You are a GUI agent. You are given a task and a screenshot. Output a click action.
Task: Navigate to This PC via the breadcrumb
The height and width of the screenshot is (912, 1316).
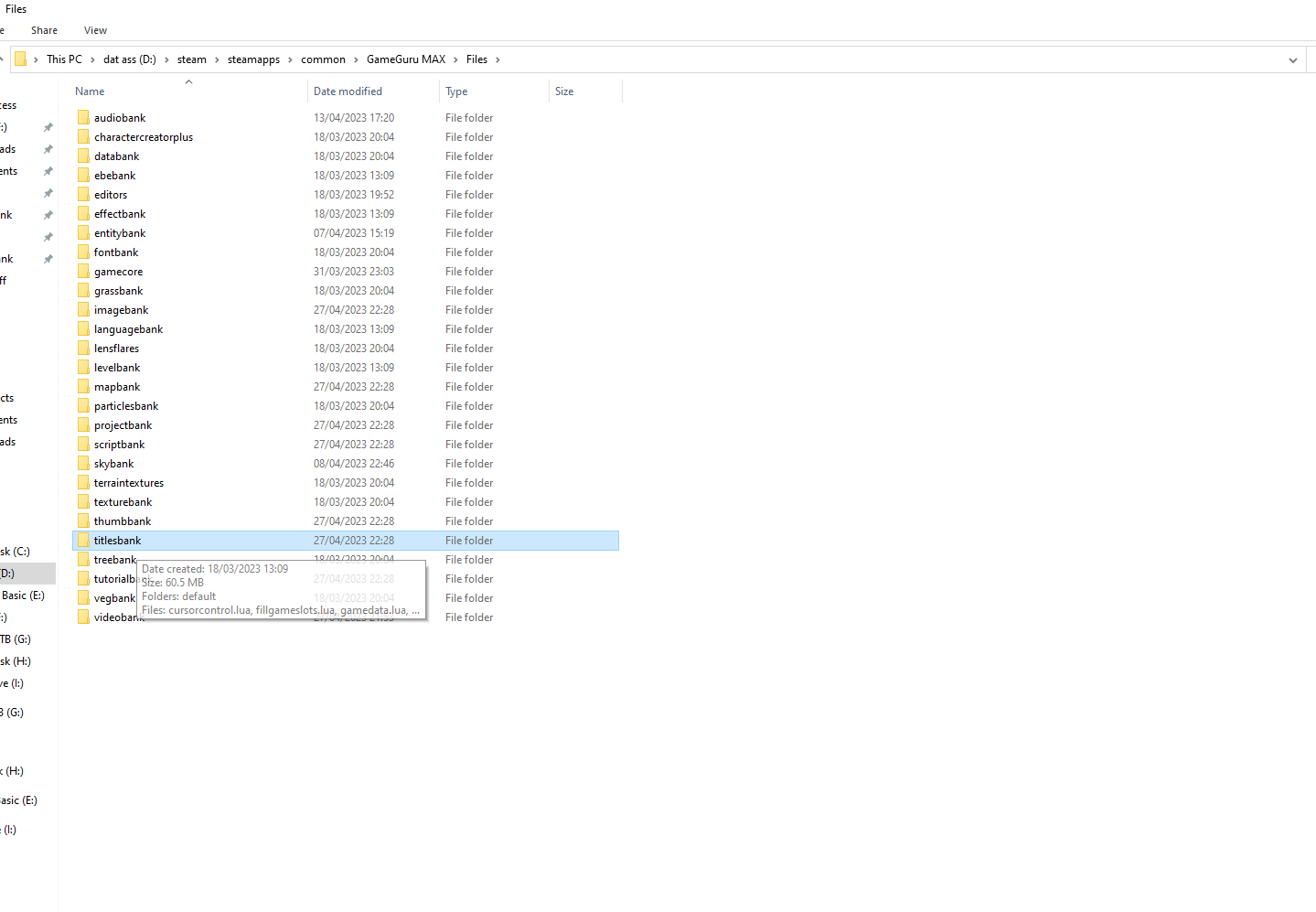tap(64, 59)
